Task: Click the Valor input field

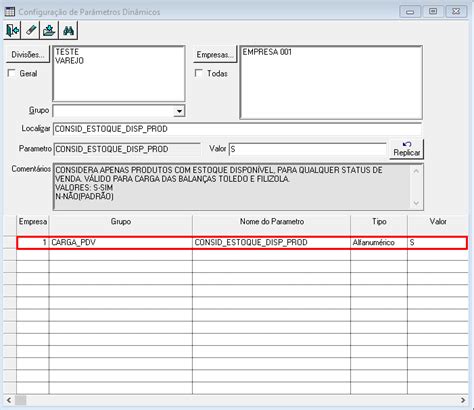Action: [307, 149]
